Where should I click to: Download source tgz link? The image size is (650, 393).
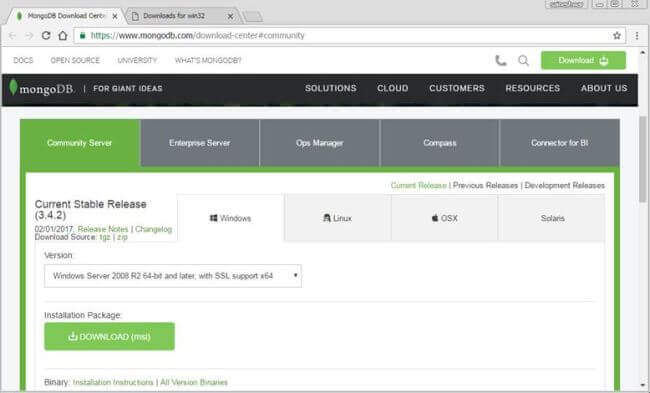[x=105, y=237]
